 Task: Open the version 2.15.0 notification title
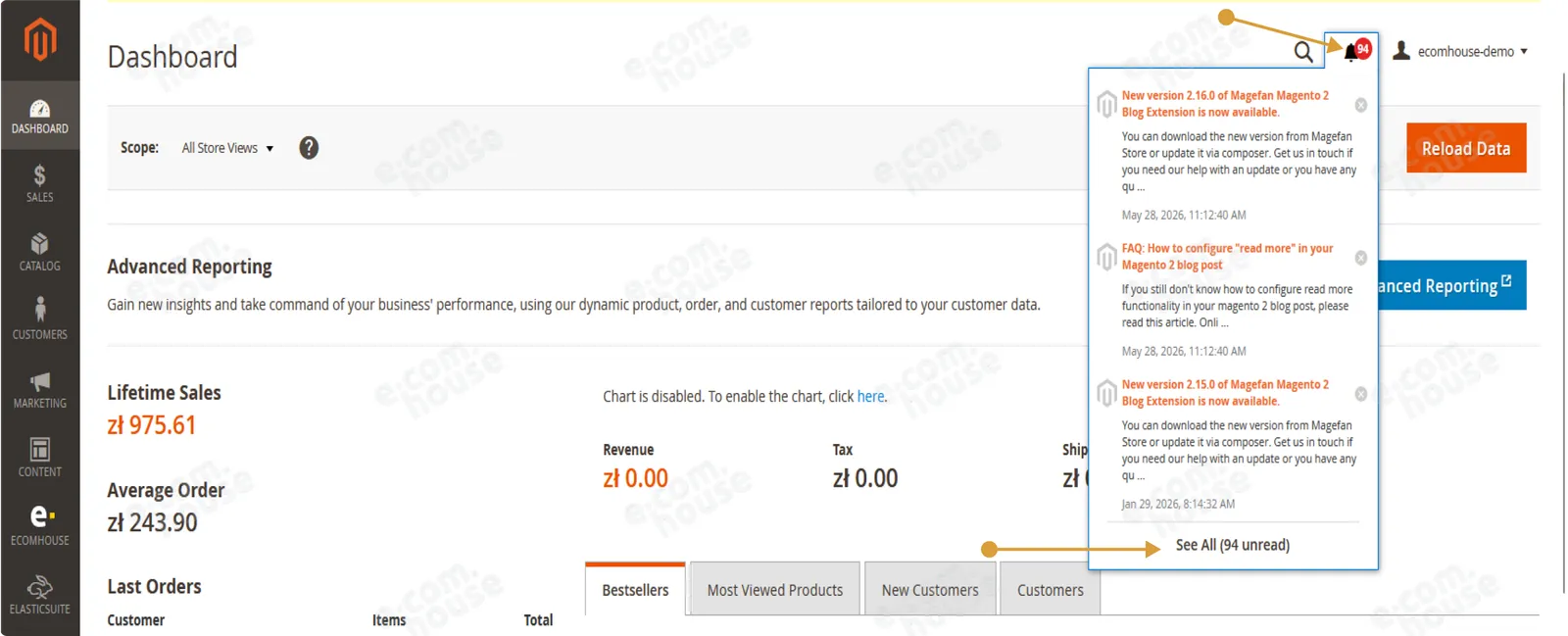[1225, 393]
